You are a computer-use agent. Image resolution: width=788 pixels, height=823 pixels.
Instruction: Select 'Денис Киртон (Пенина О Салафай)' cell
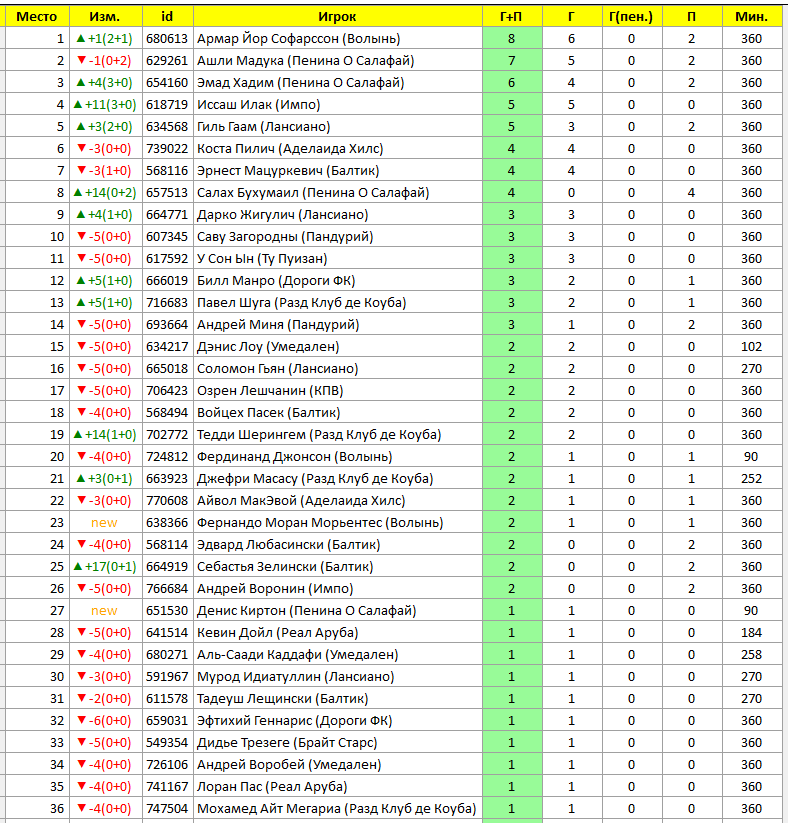tap(338, 611)
